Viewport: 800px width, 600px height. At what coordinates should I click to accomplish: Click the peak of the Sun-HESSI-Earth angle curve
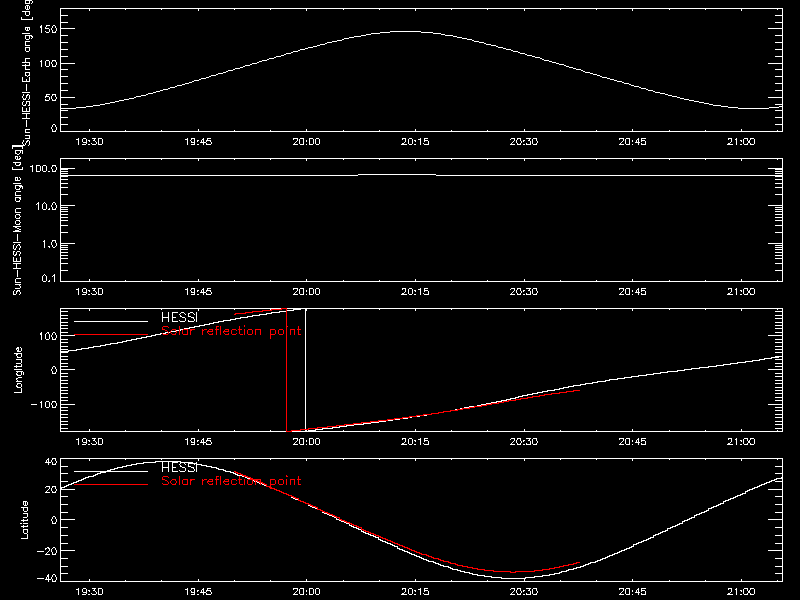(407, 32)
